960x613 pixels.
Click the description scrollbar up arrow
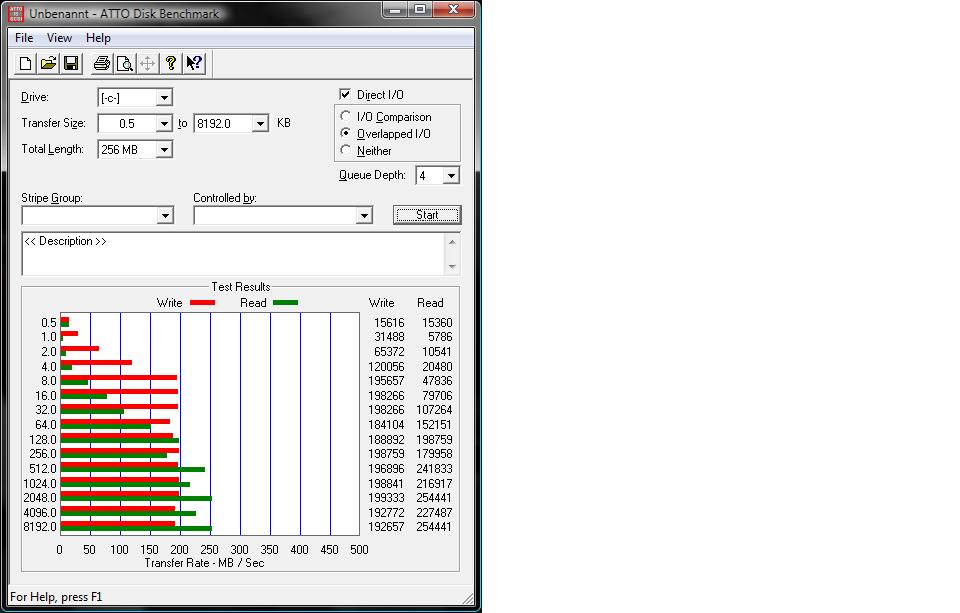click(452, 242)
